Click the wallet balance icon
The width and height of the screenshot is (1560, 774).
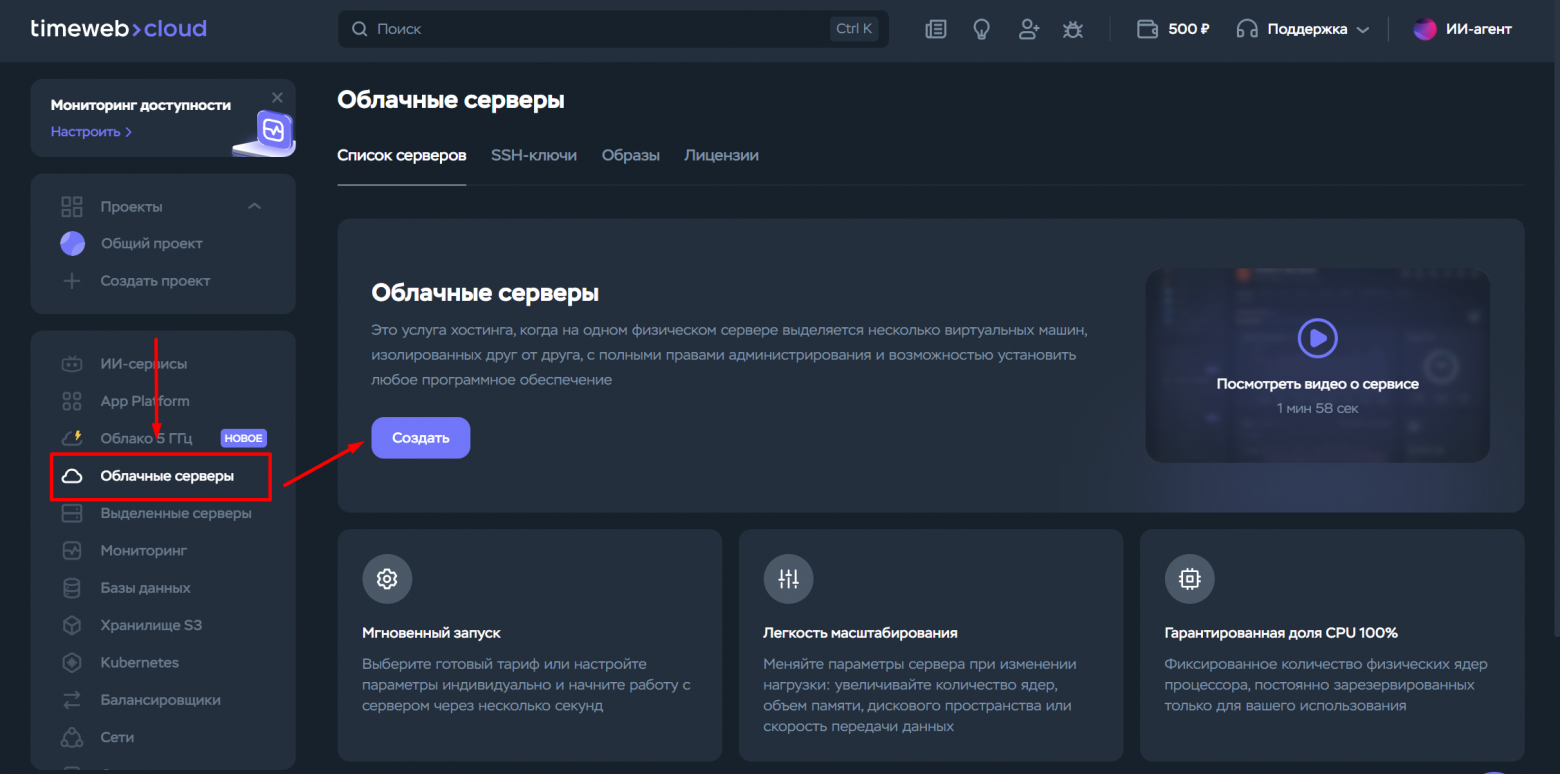(x=1147, y=29)
